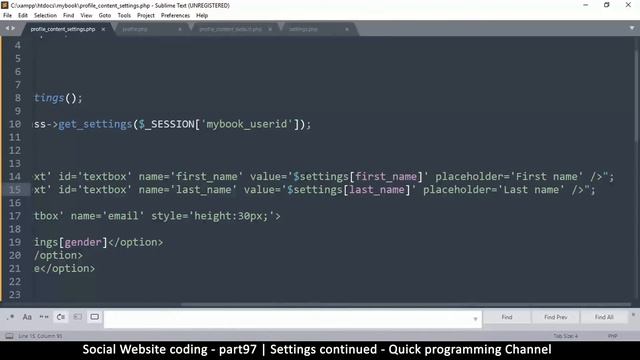Click placeholder='Last name' text
640x360 pixels.
[x=494, y=190]
